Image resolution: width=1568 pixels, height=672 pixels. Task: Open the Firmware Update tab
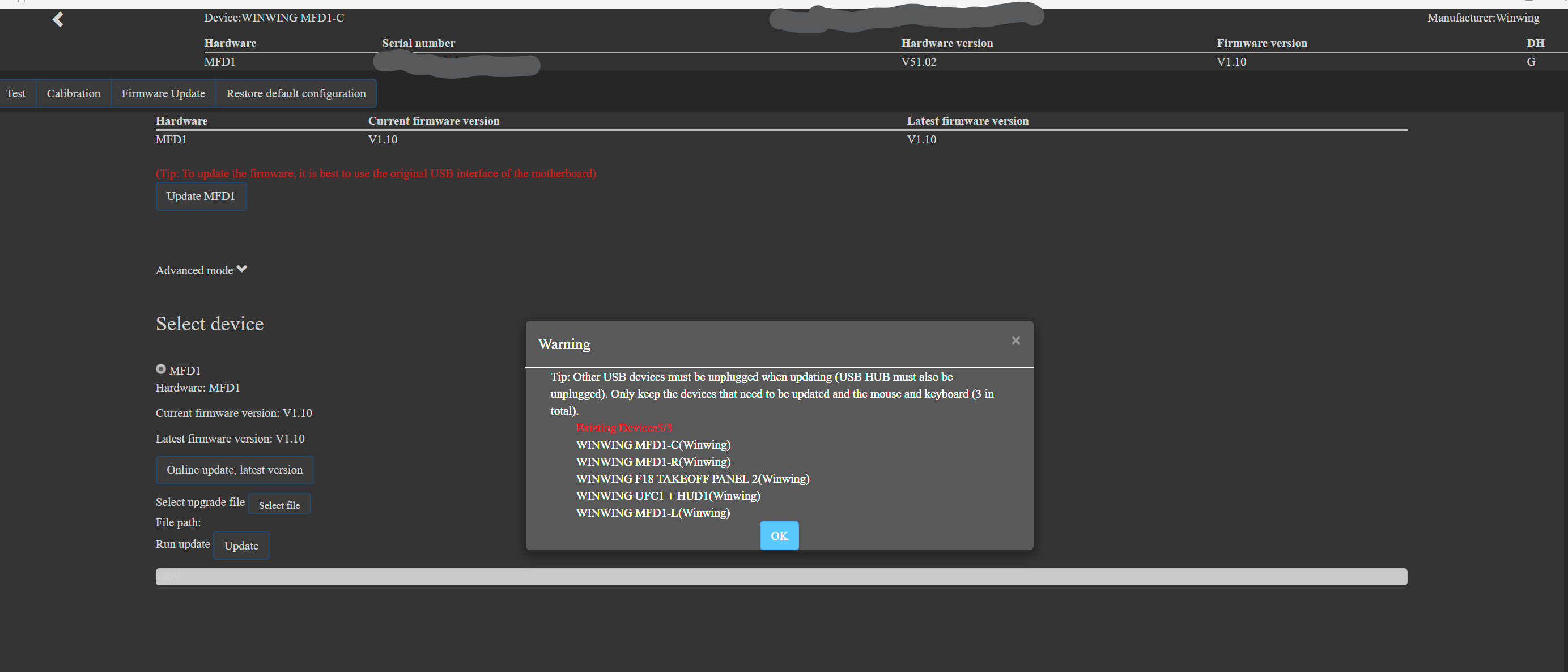[163, 93]
